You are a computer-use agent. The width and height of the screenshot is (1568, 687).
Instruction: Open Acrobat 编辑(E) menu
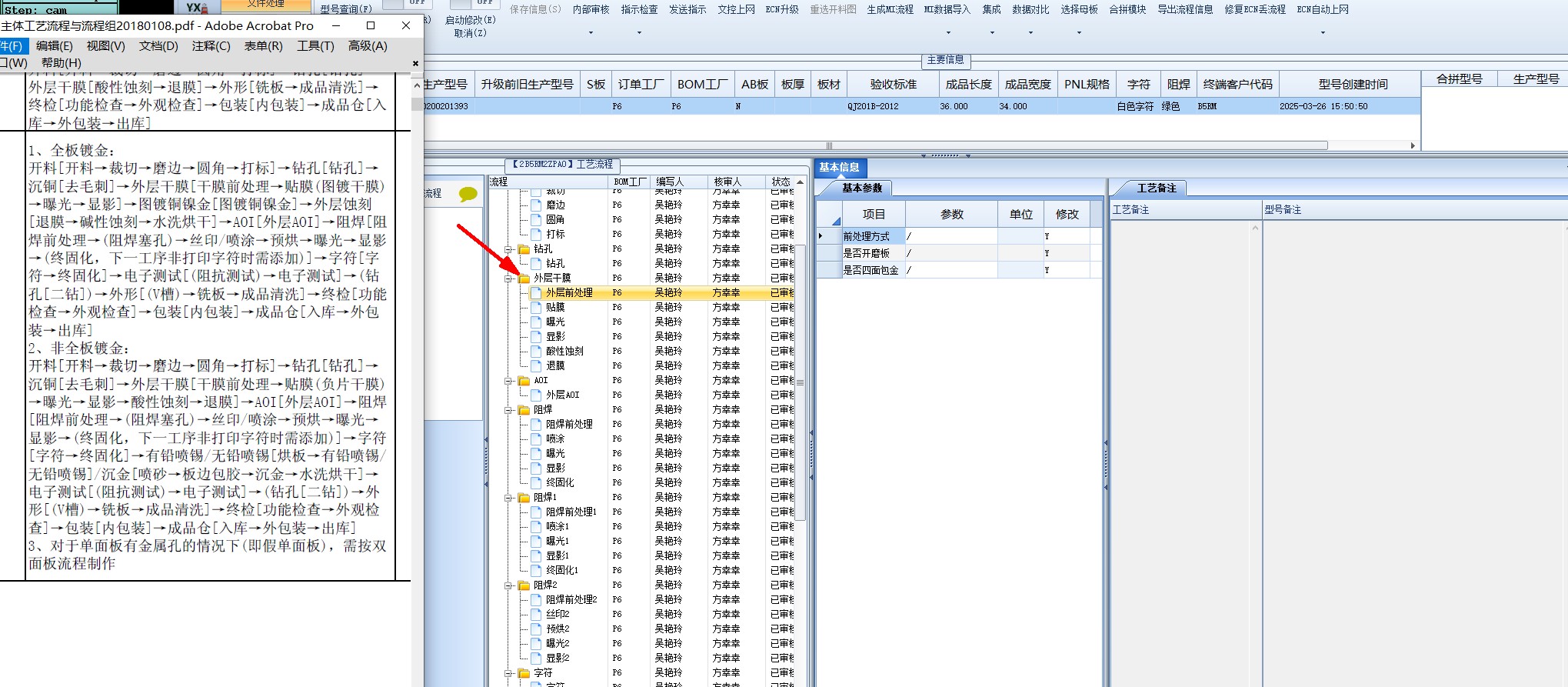(55, 46)
